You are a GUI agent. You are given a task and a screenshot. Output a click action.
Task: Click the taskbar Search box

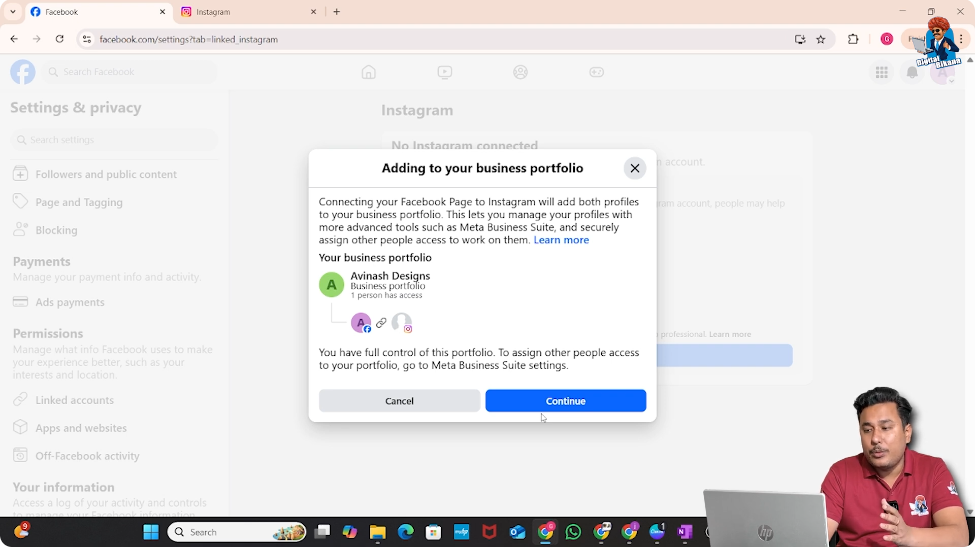pyautogui.click(x=237, y=532)
